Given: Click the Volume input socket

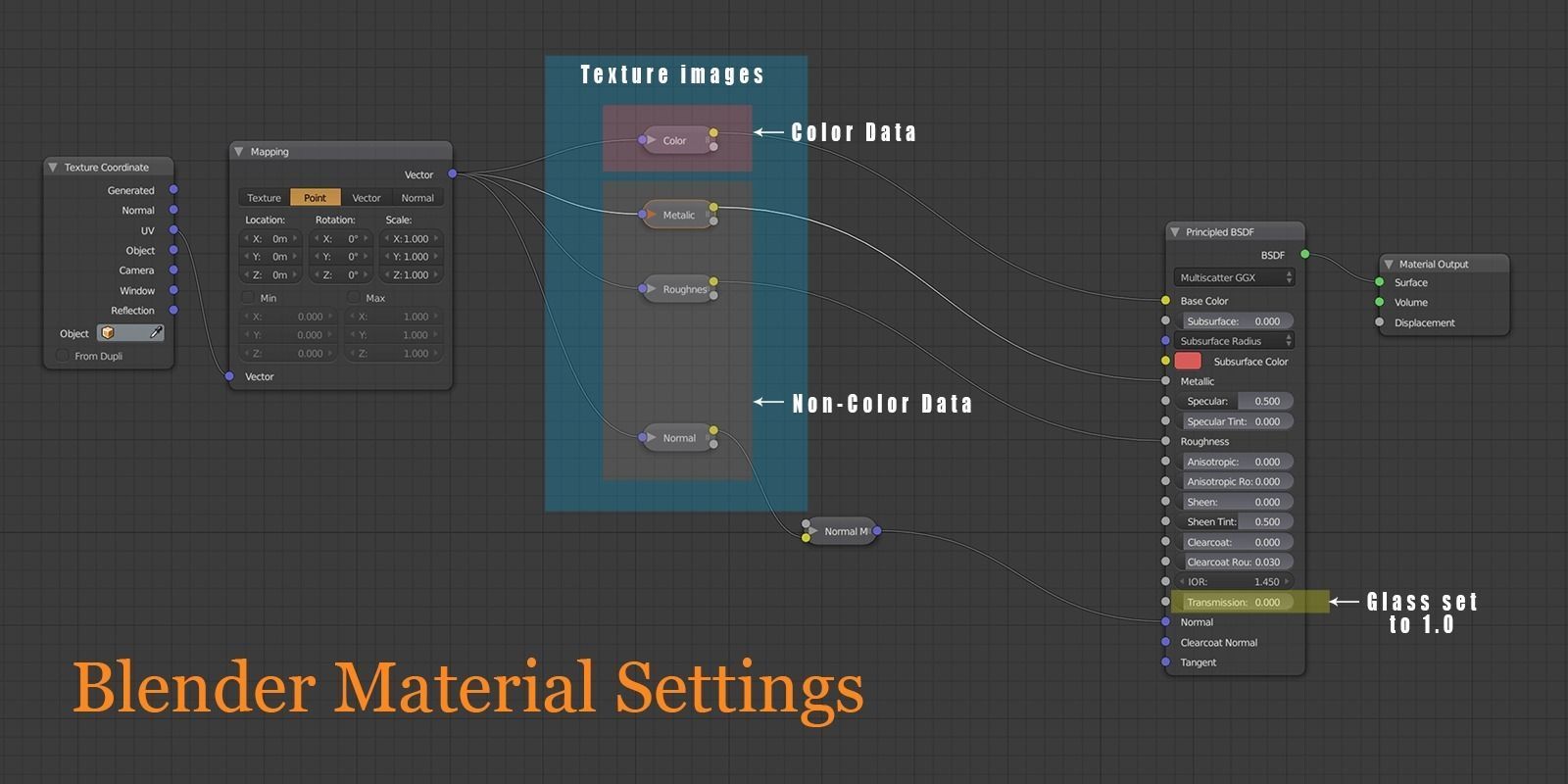Looking at the screenshot, I should coord(1380,302).
